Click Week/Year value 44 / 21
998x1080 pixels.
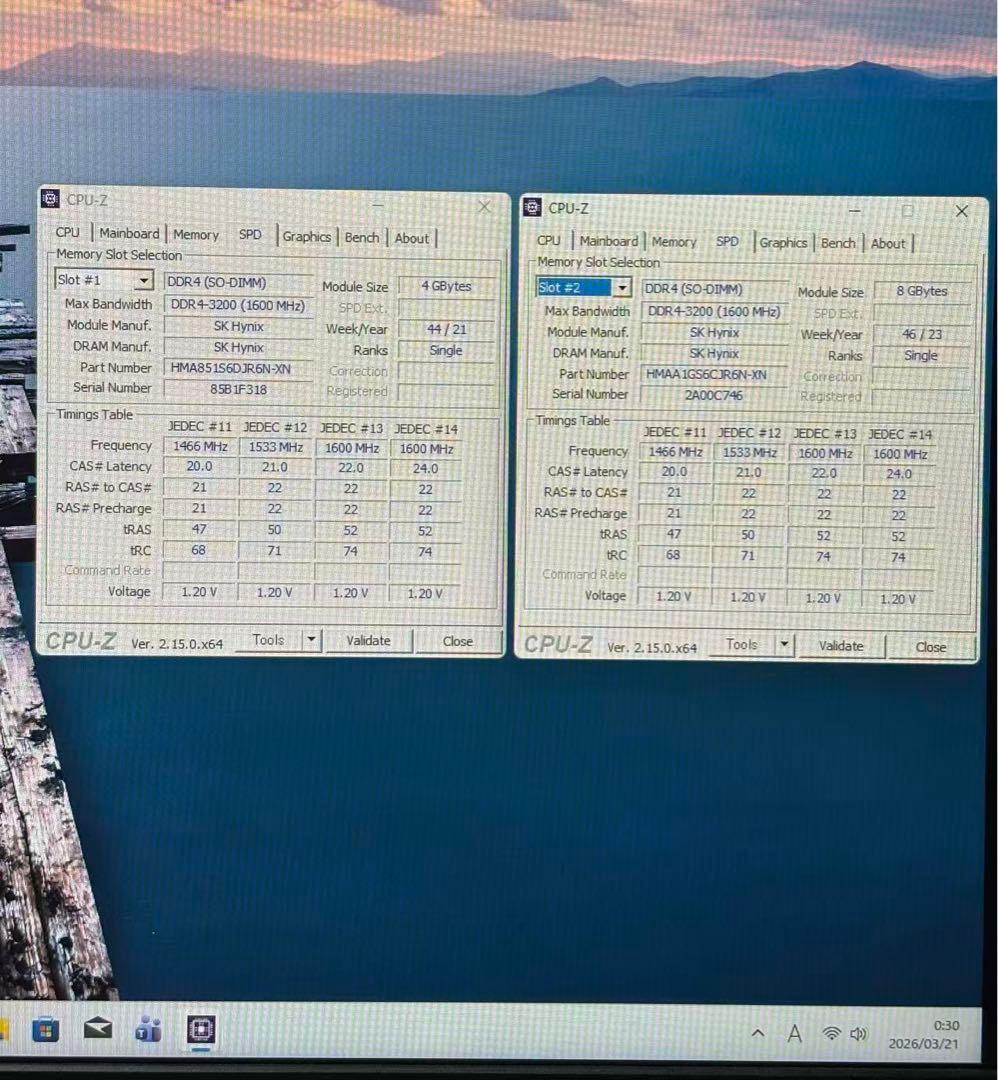pyautogui.click(x=446, y=329)
